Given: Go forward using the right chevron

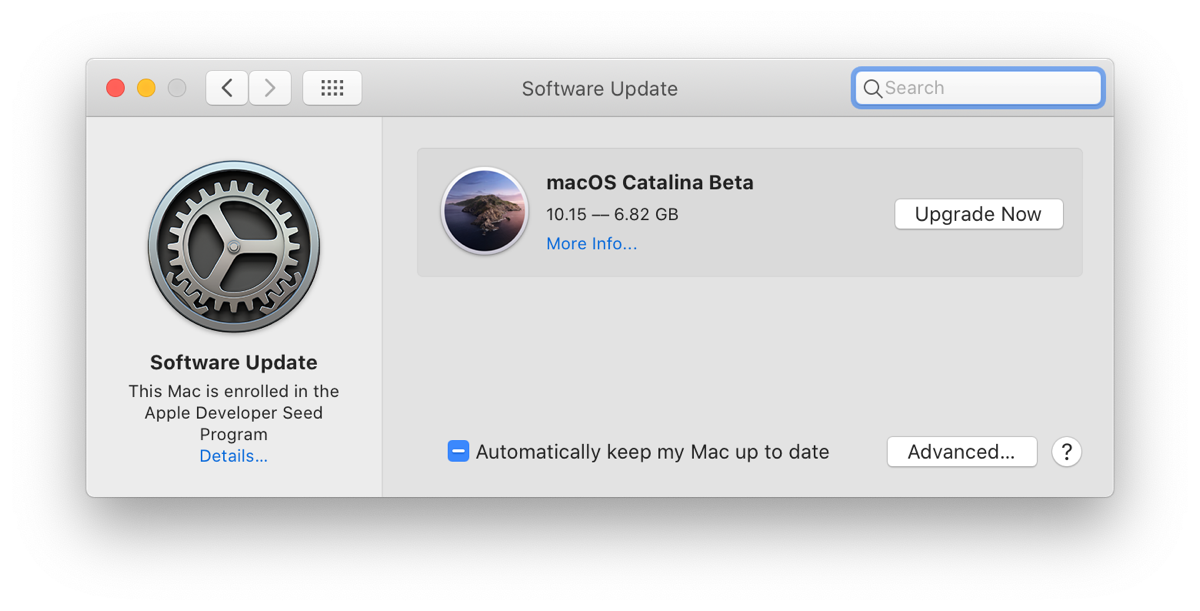Looking at the screenshot, I should click(270, 88).
